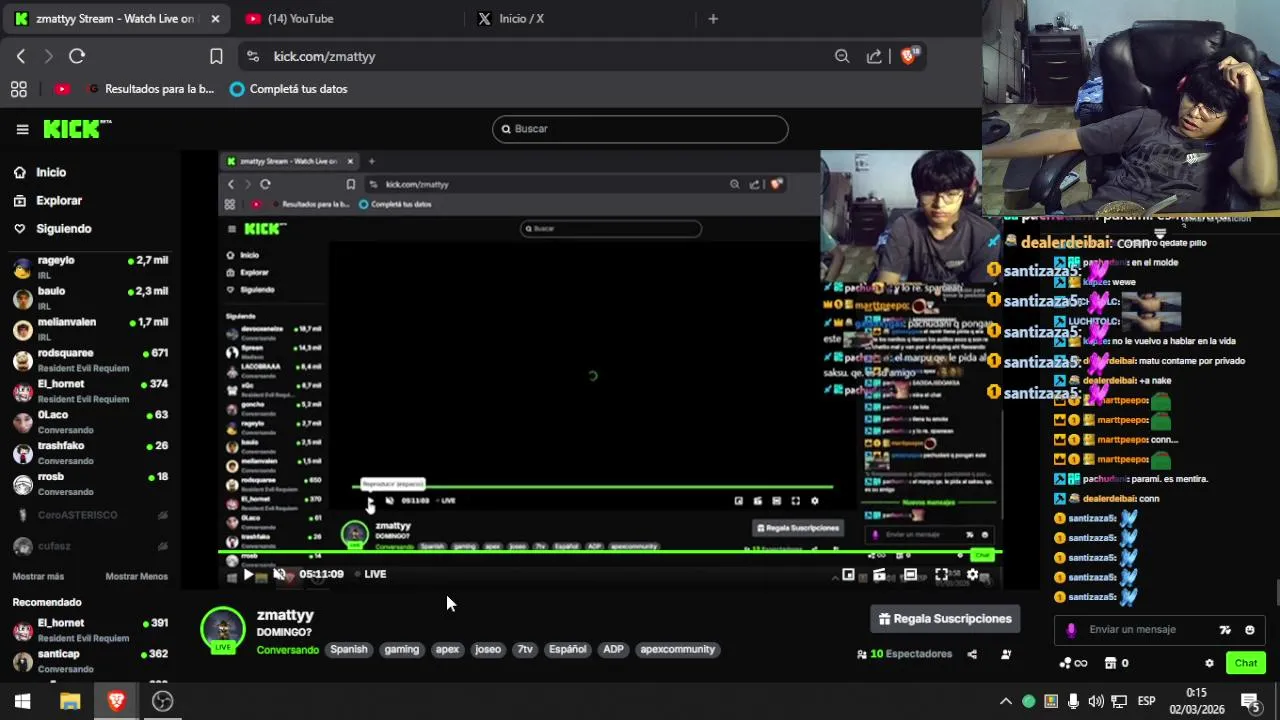Open YouTube bookmark icon

click(x=62, y=89)
